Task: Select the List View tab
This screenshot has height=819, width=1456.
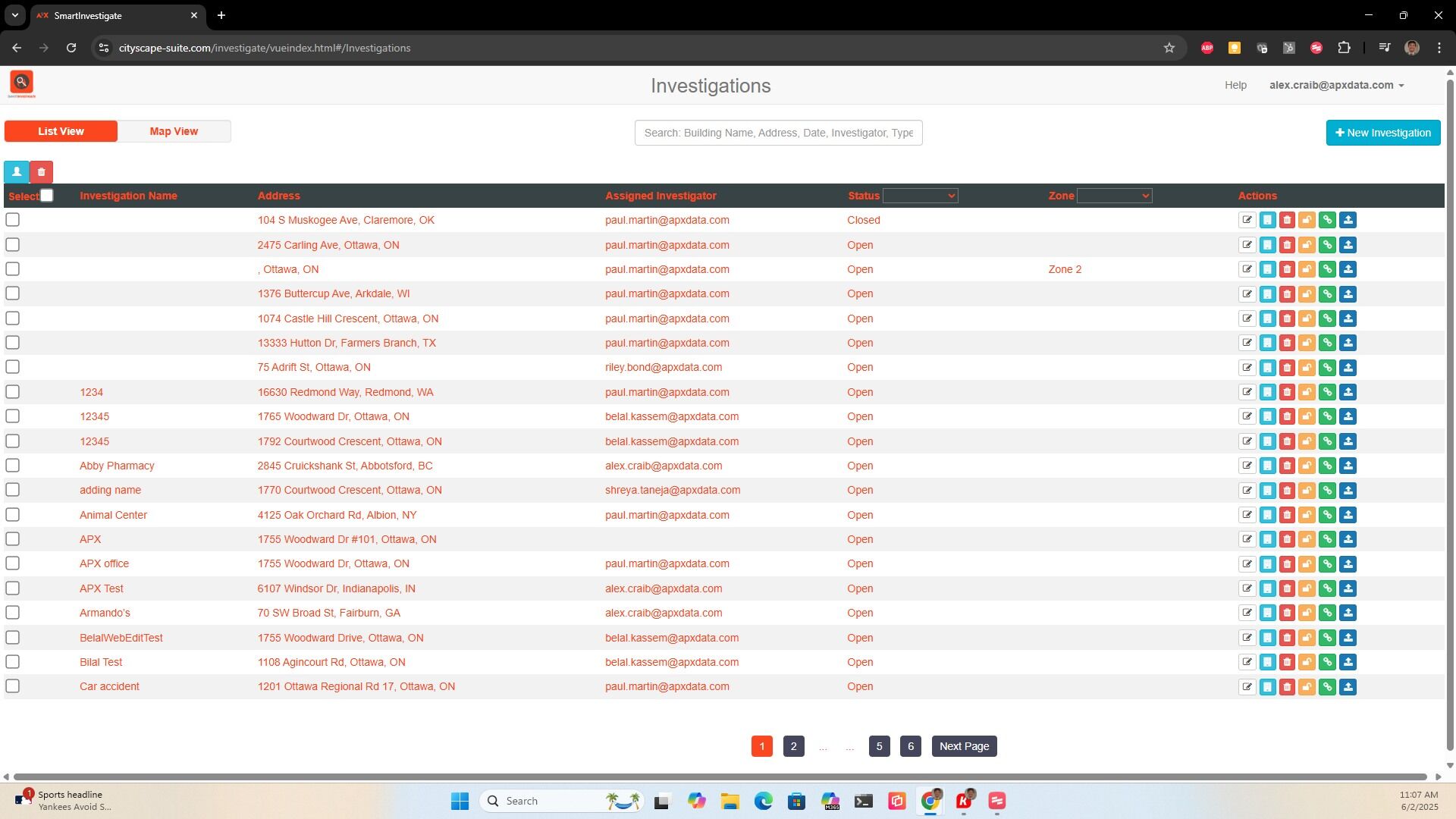Action: [x=61, y=130]
